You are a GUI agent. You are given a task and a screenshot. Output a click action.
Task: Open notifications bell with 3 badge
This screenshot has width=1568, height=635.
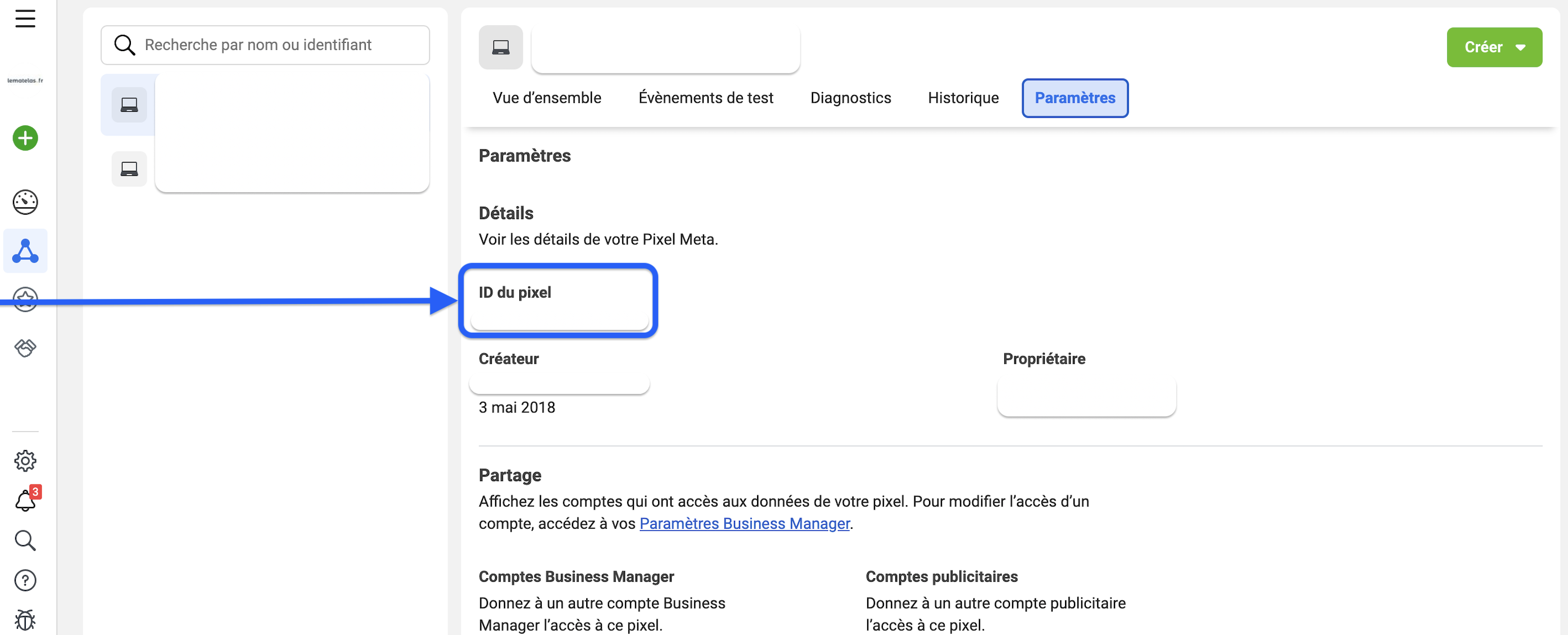(x=25, y=501)
